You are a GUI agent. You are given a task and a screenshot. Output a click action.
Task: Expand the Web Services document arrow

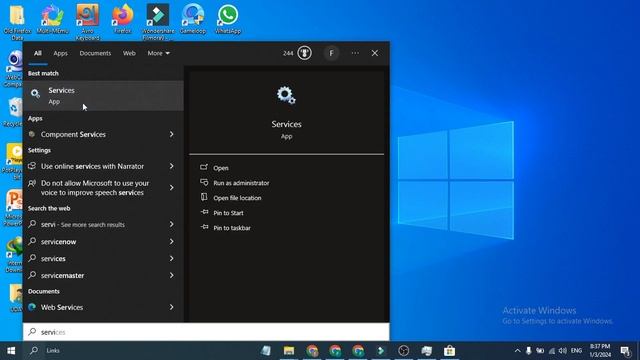coord(171,307)
